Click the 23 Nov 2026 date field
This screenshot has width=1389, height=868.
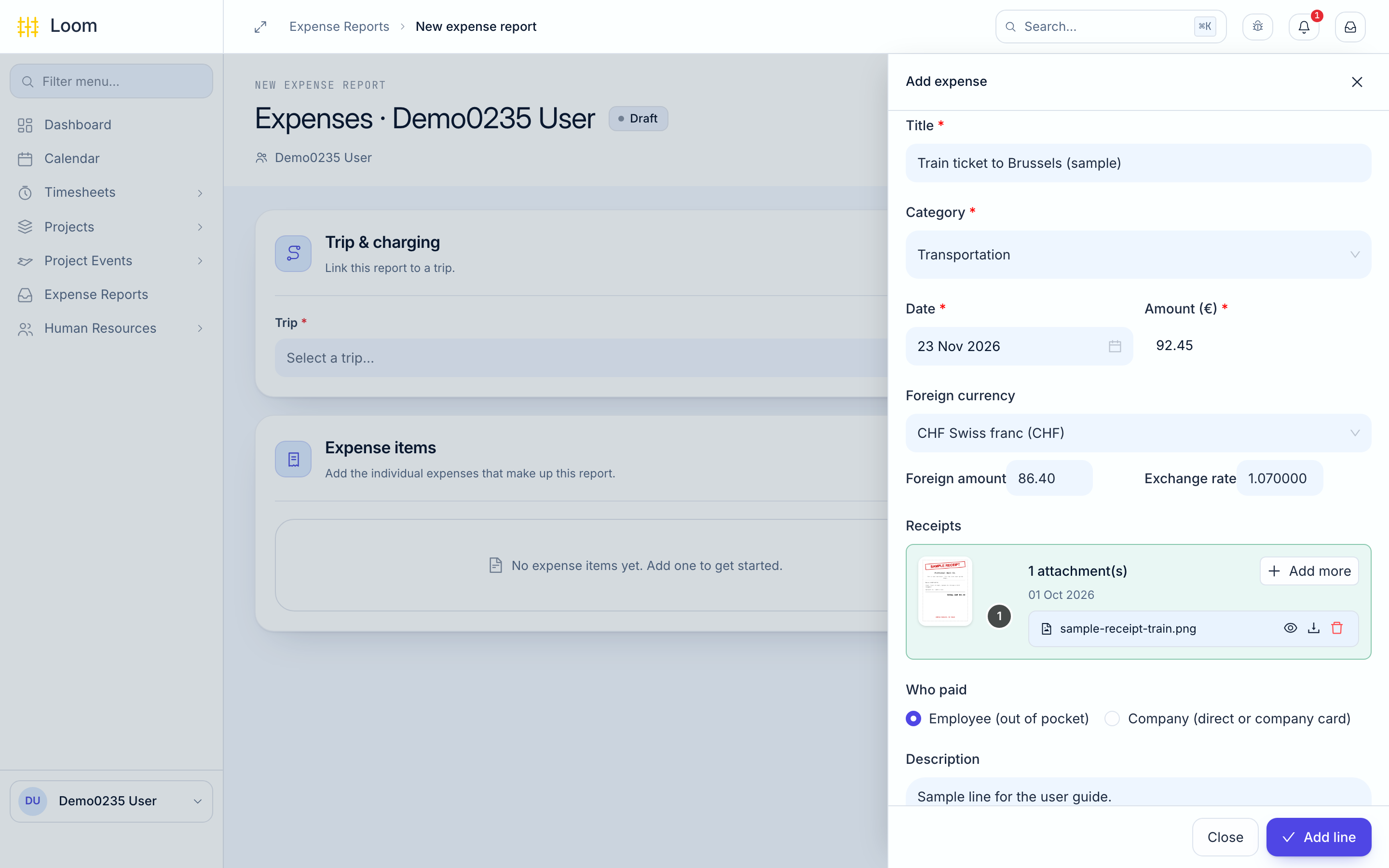1019,346
